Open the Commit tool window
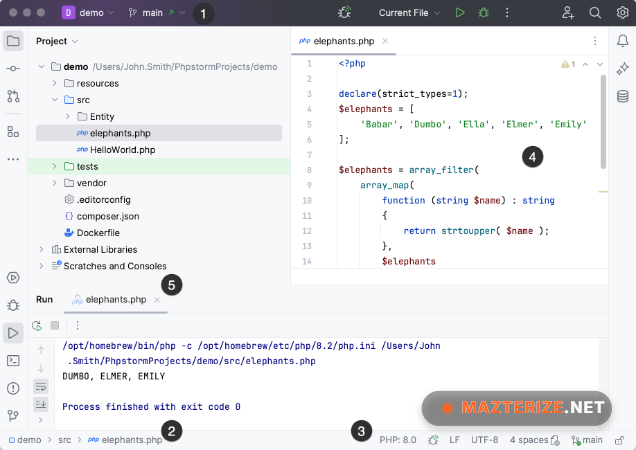636x450 pixels. 13,69
